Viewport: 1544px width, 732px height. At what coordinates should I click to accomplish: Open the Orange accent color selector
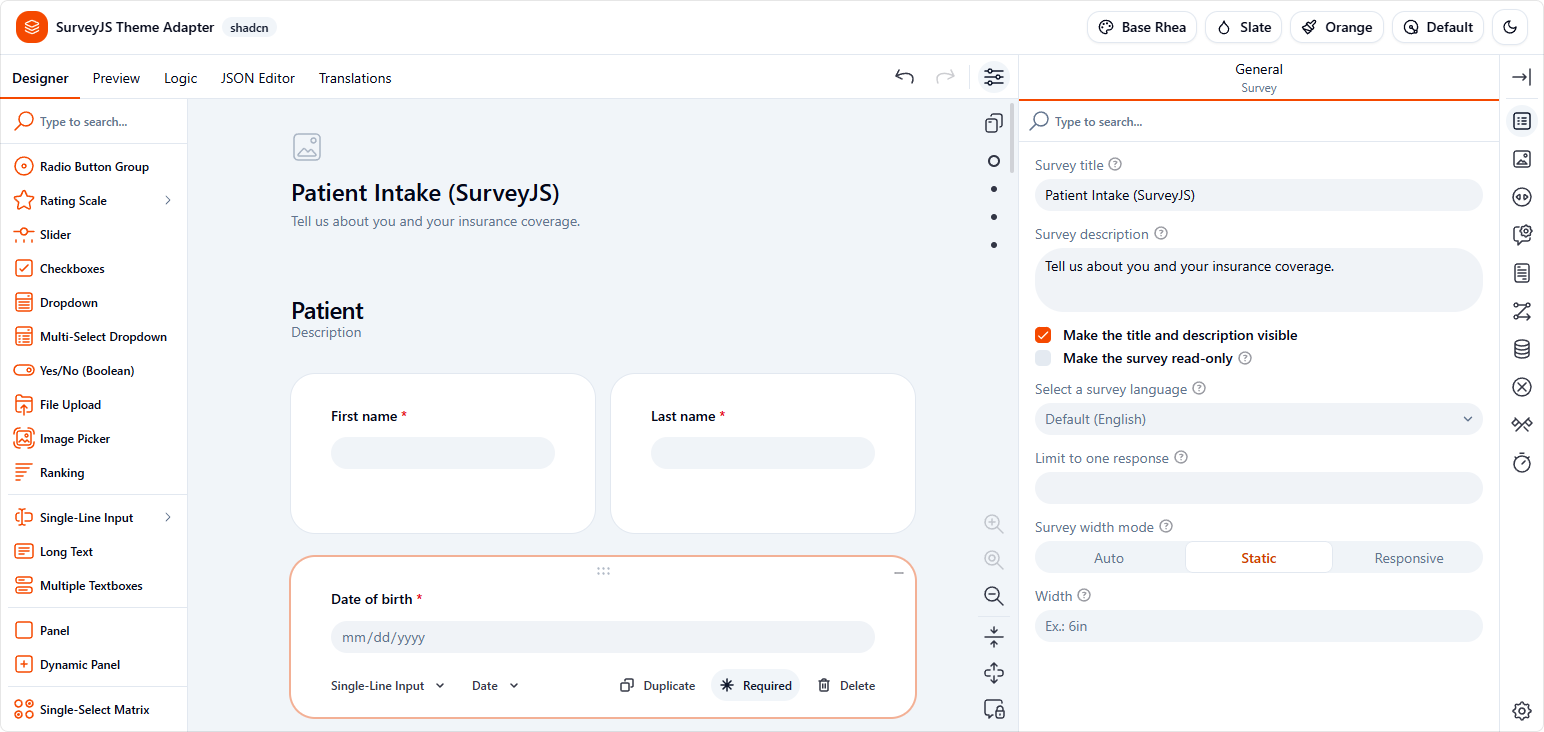[x=1337, y=27]
